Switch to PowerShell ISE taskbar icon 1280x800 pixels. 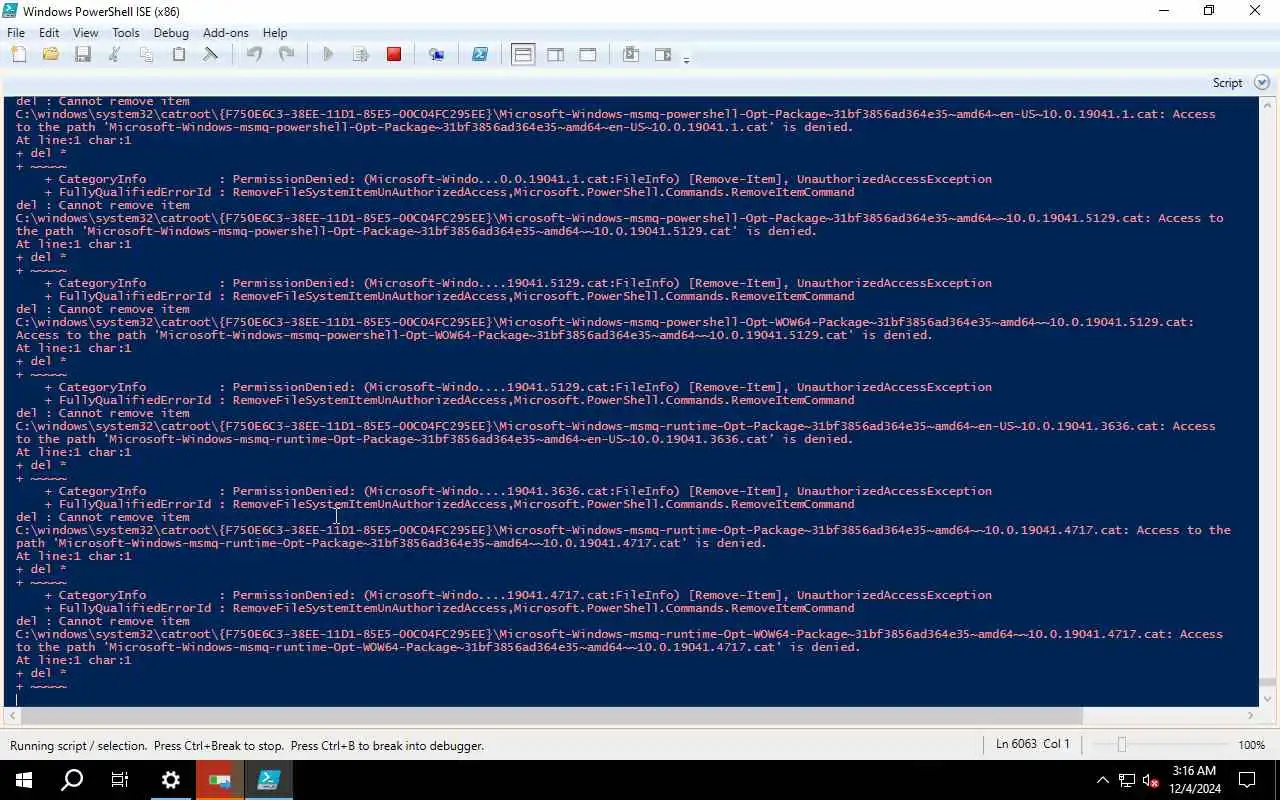pyautogui.click(x=268, y=780)
